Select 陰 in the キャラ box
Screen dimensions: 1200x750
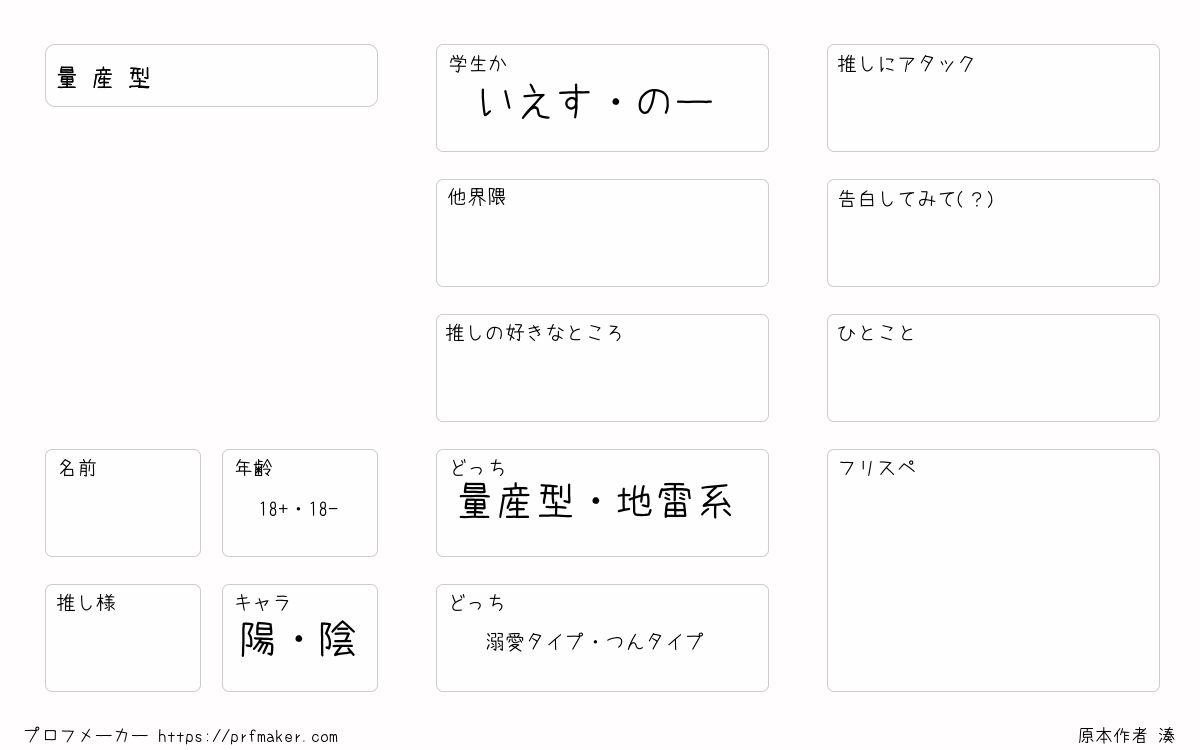[338, 639]
